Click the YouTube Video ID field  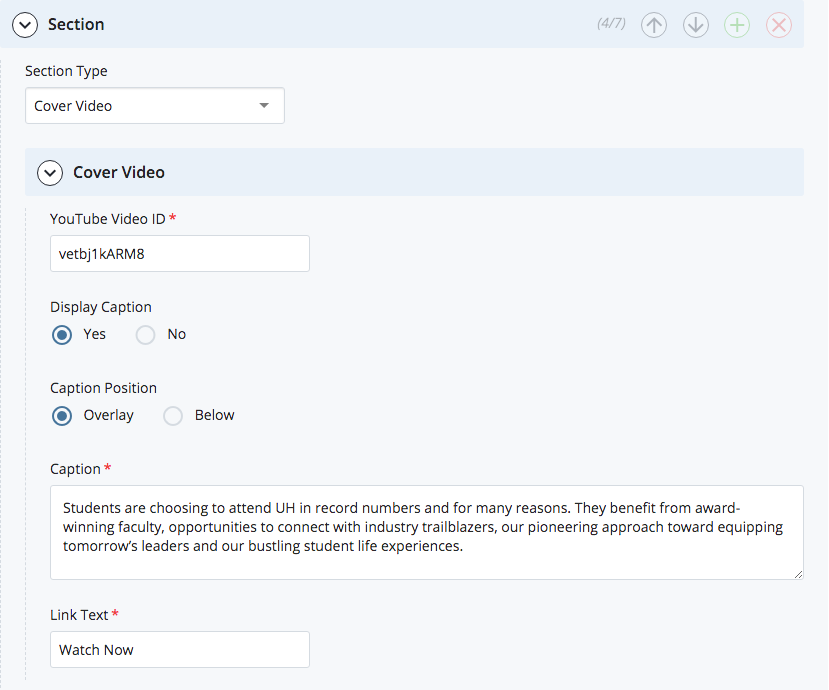coord(180,254)
